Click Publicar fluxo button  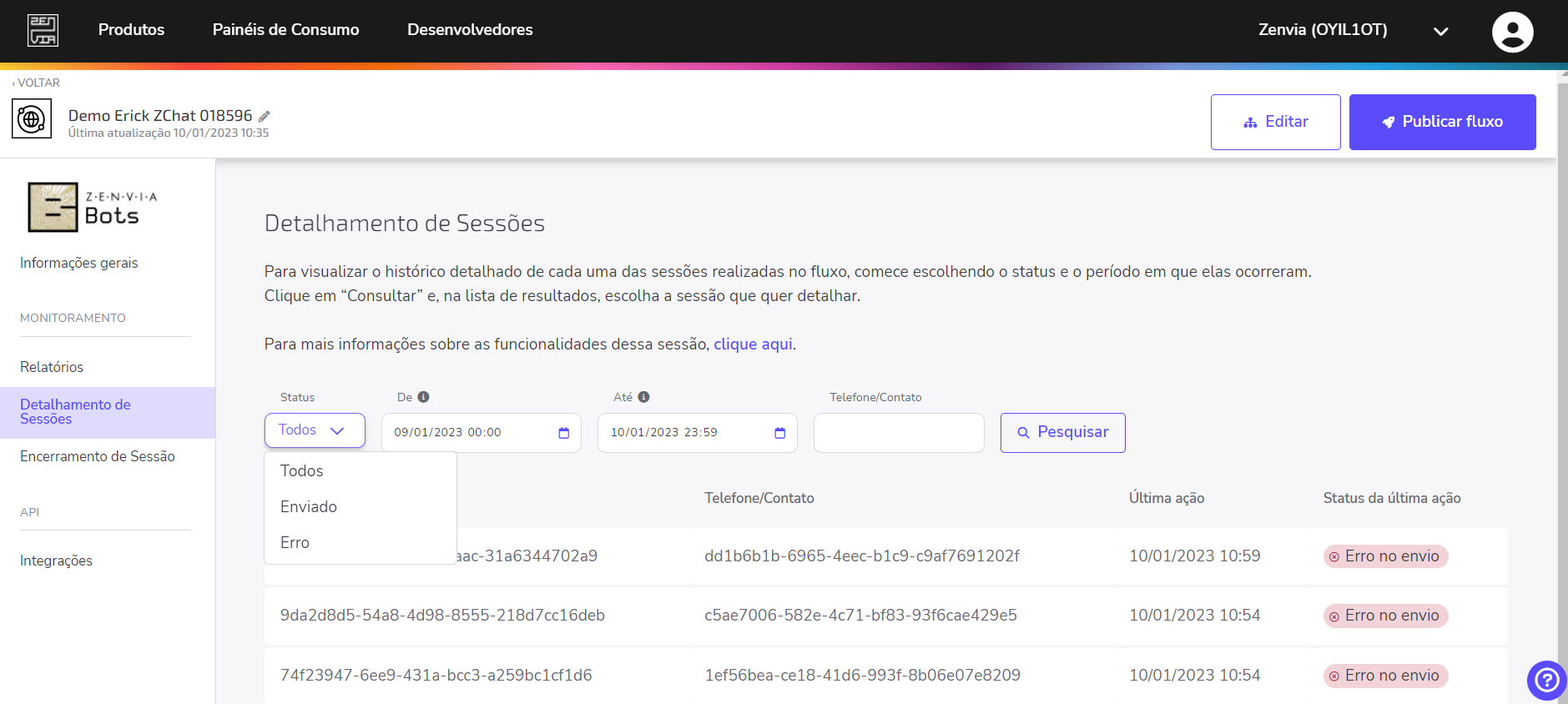click(x=1442, y=122)
